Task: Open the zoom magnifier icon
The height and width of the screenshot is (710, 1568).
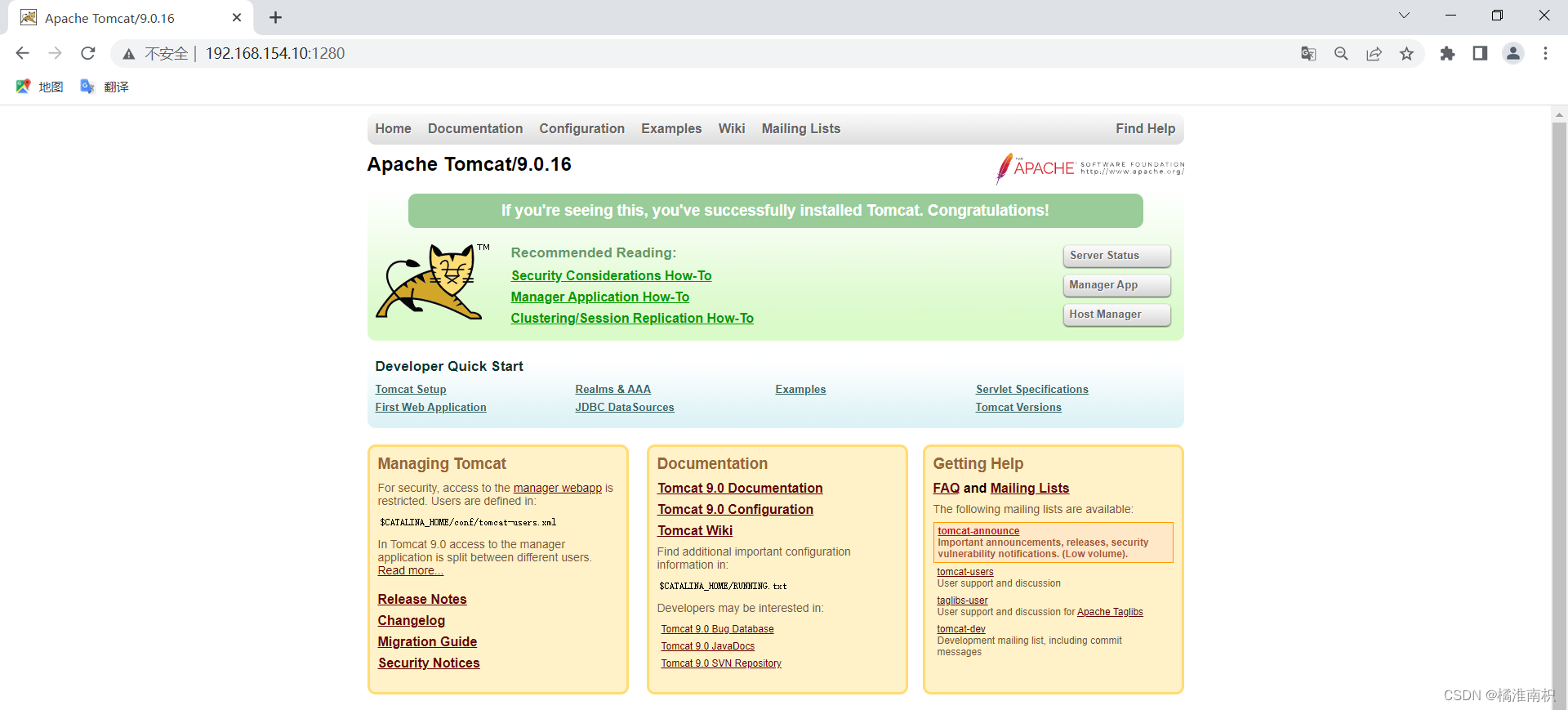Action: pos(1341,53)
